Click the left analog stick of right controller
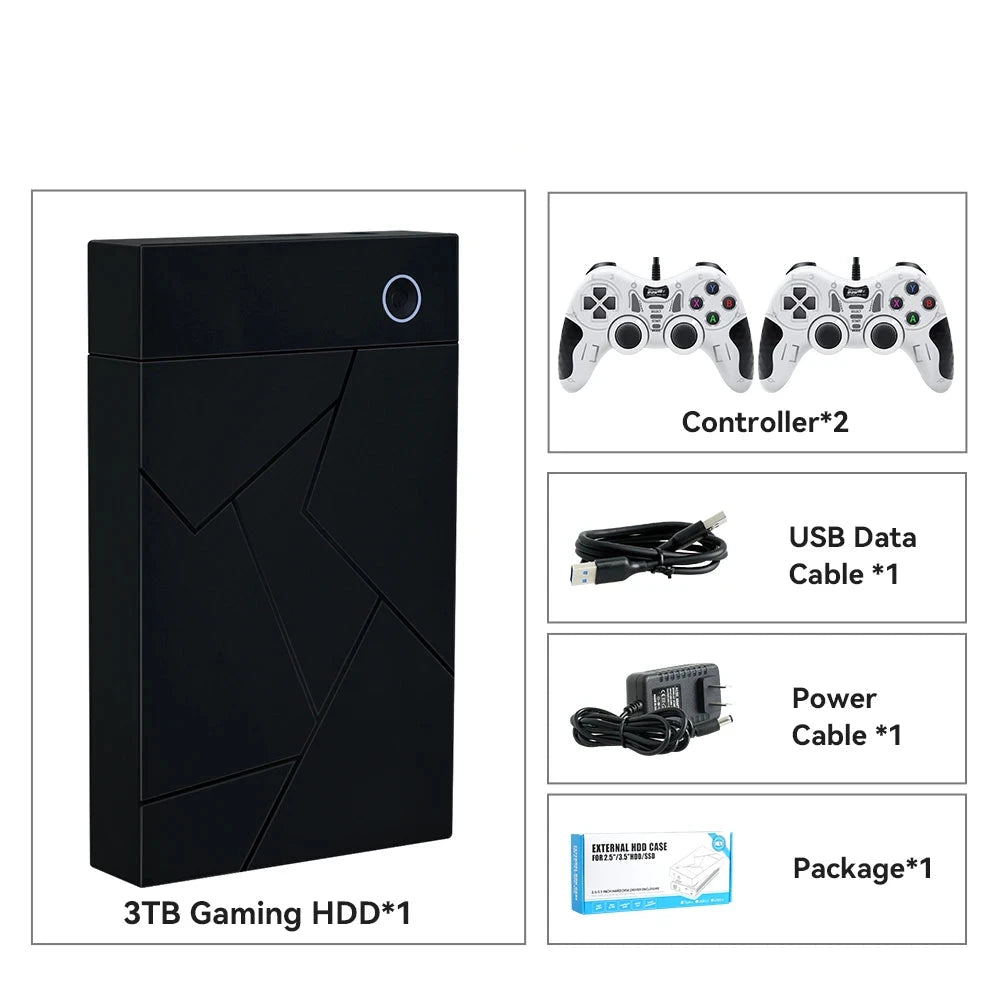Image resolution: width=1000 pixels, height=1000 pixels. pos(827,334)
